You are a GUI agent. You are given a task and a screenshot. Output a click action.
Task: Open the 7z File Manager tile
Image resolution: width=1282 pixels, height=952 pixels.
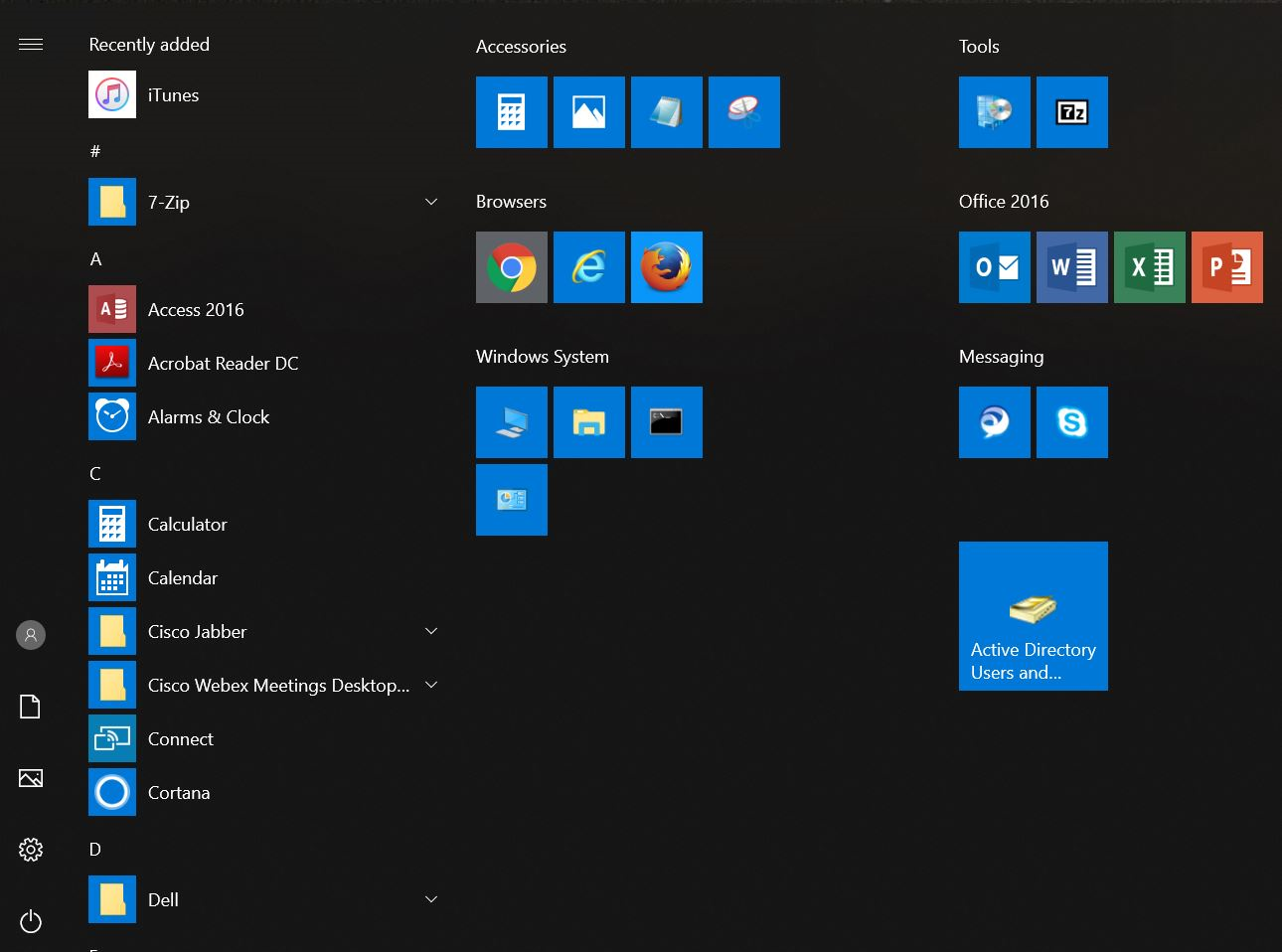click(1072, 112)
